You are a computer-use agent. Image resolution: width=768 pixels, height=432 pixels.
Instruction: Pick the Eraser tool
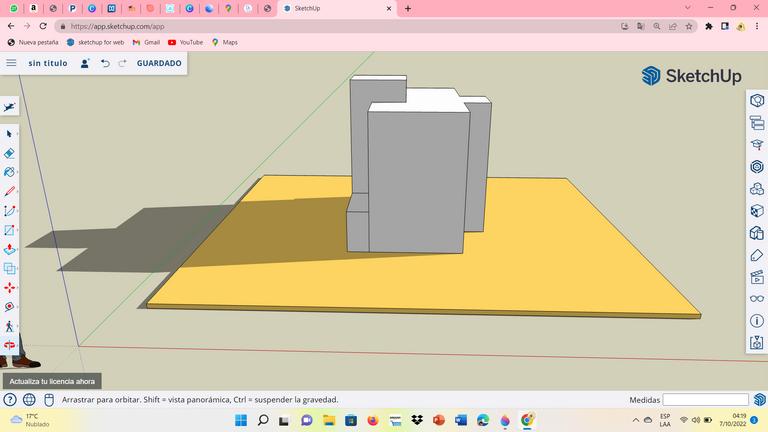(x=9, y=153)
